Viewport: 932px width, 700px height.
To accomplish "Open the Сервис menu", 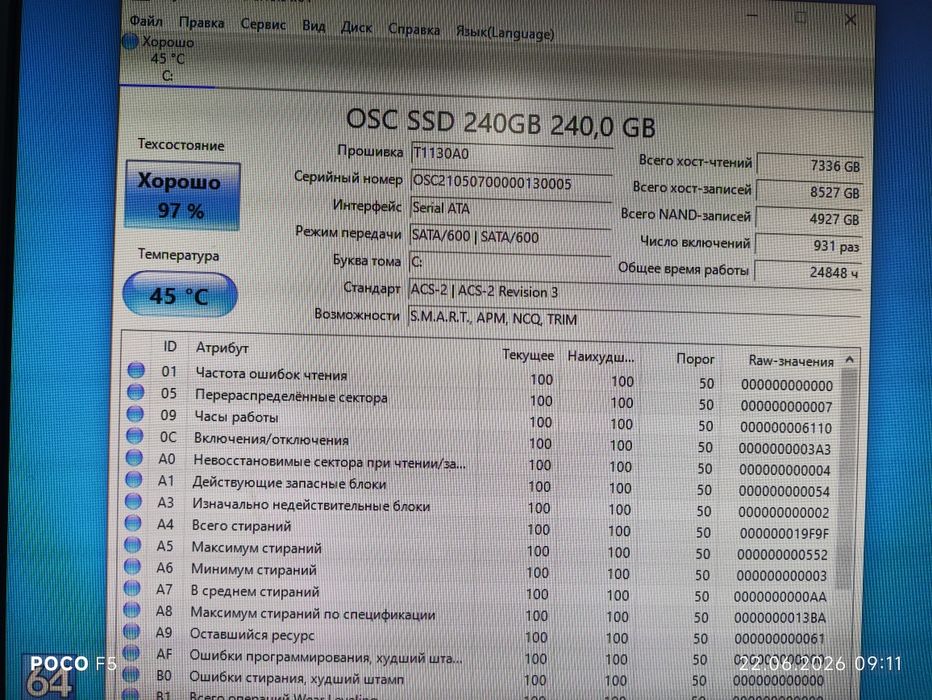I will tap(263, 24).
